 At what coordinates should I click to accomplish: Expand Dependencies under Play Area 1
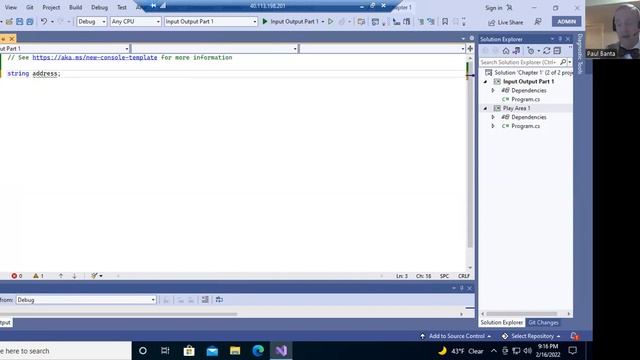(493, 117)
